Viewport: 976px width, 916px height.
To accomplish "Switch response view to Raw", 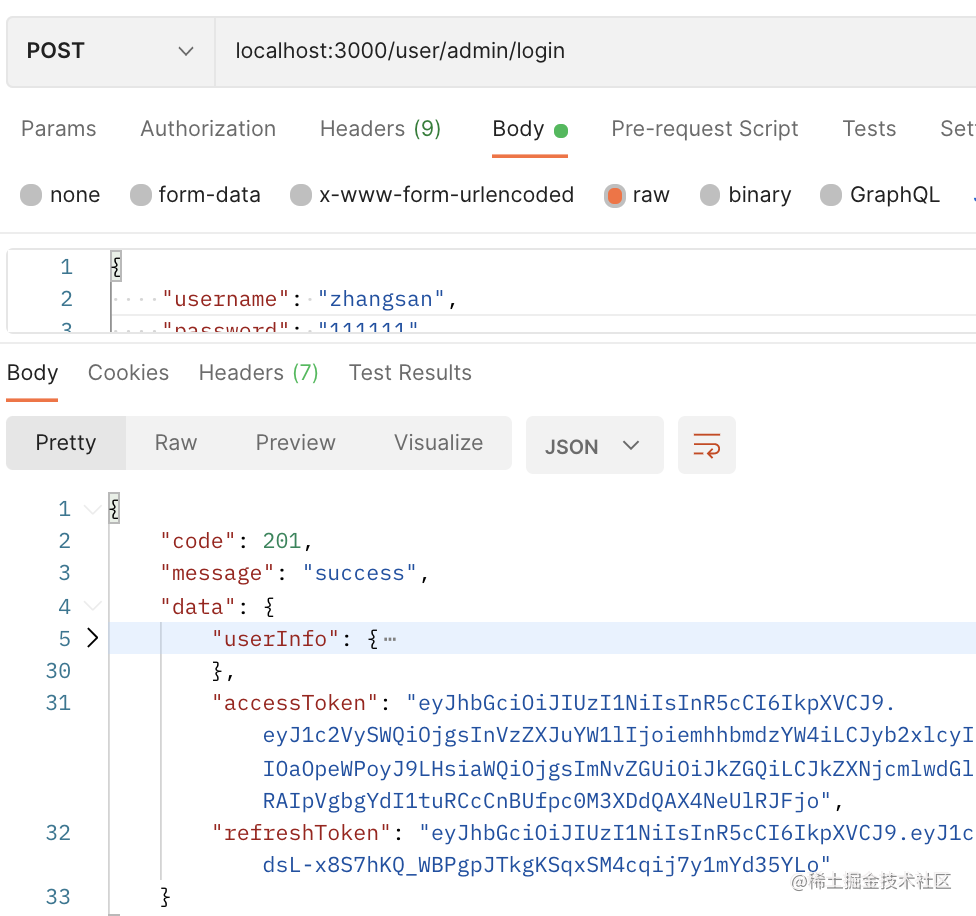I will [x=176, y=443].
